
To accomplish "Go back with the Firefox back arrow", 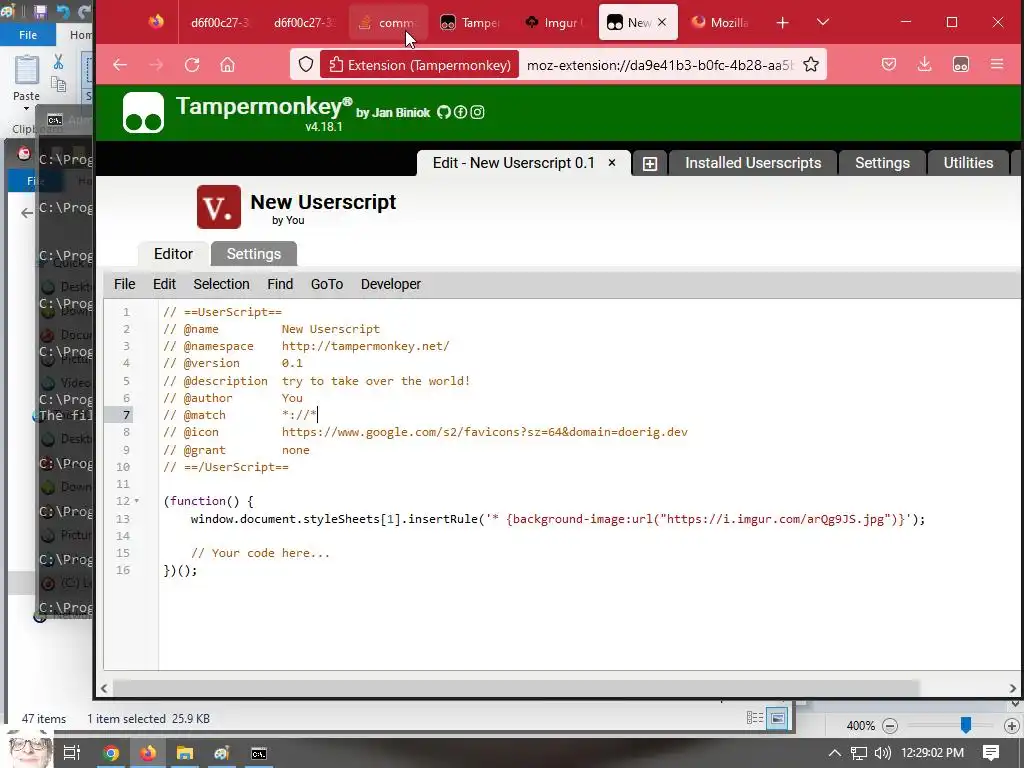I will coord(120,65).
